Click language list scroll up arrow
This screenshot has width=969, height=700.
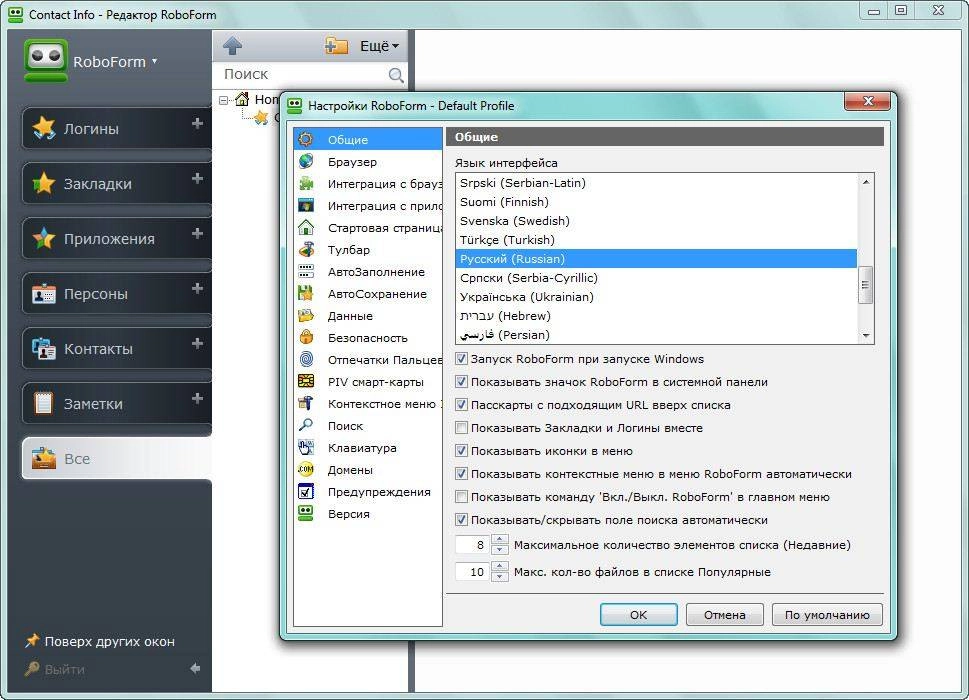click(x=865, y=182)
